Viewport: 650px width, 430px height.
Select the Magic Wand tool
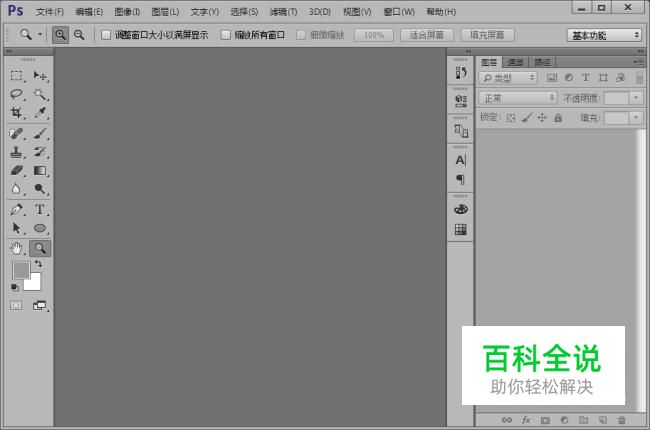40,94
